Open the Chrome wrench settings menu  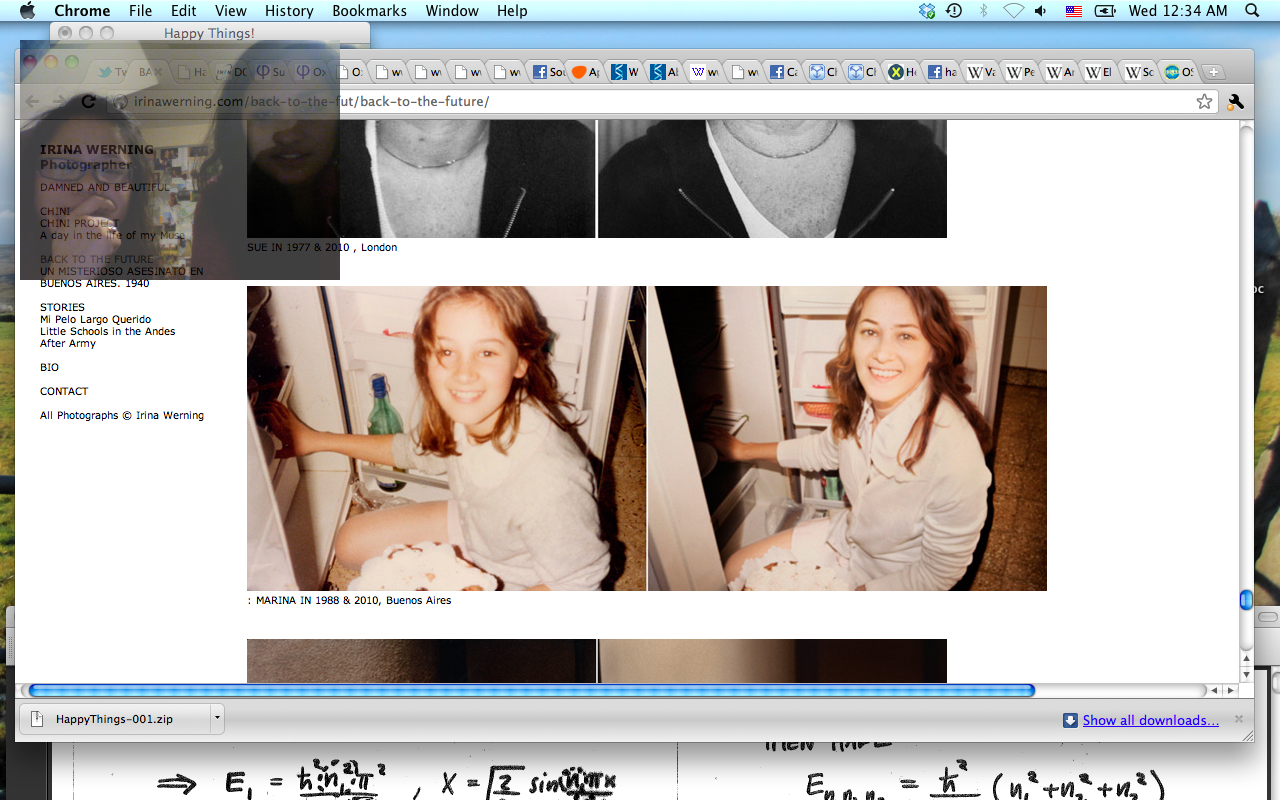click(1235, 101)
